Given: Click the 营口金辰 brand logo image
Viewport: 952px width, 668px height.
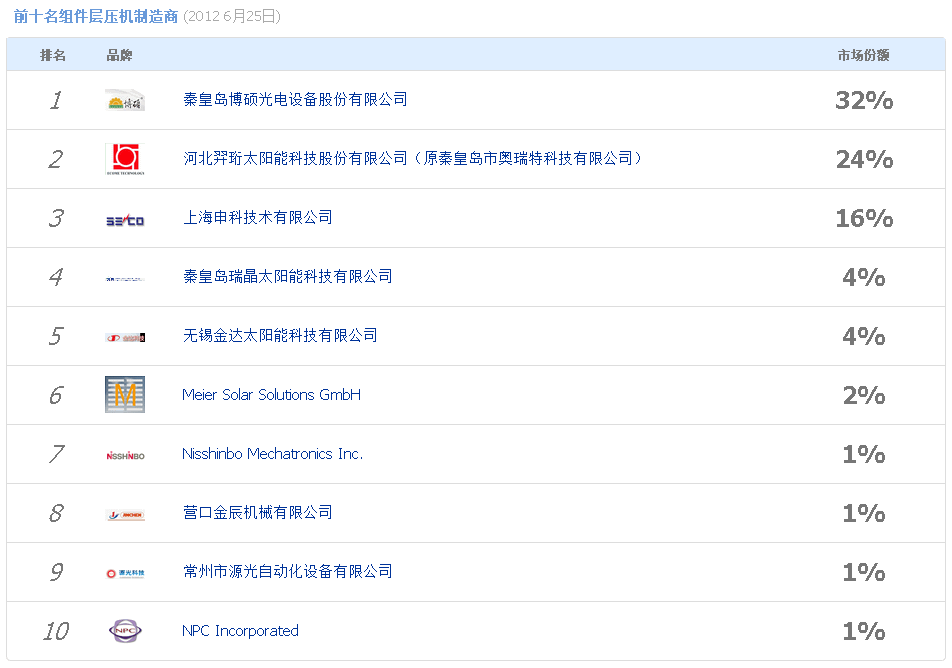Looking at the screenshot, I should (125, 514).
